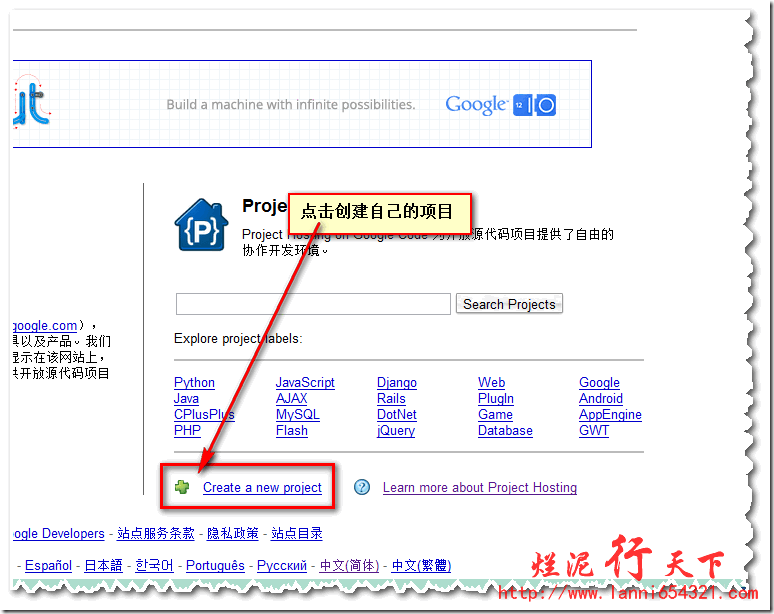The image size is (774, 614).
Task: Open the AppEngine label link
Action: 610,415
